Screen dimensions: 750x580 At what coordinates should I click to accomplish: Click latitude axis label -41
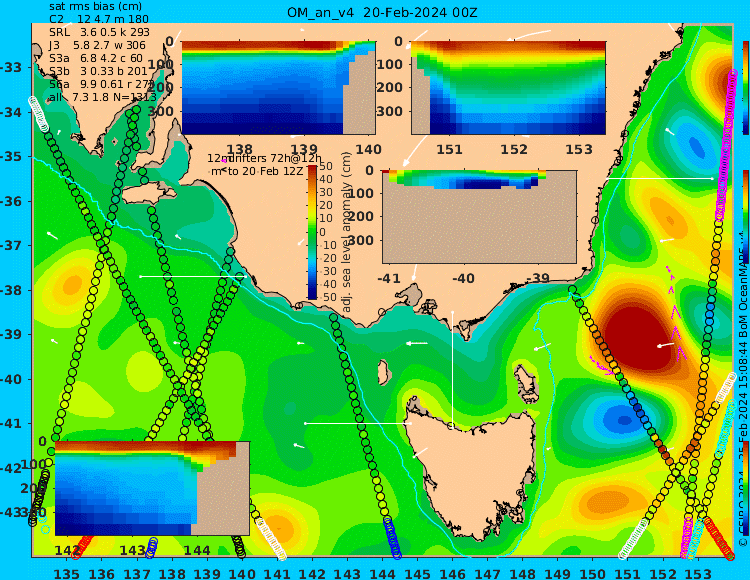(10, 424)
